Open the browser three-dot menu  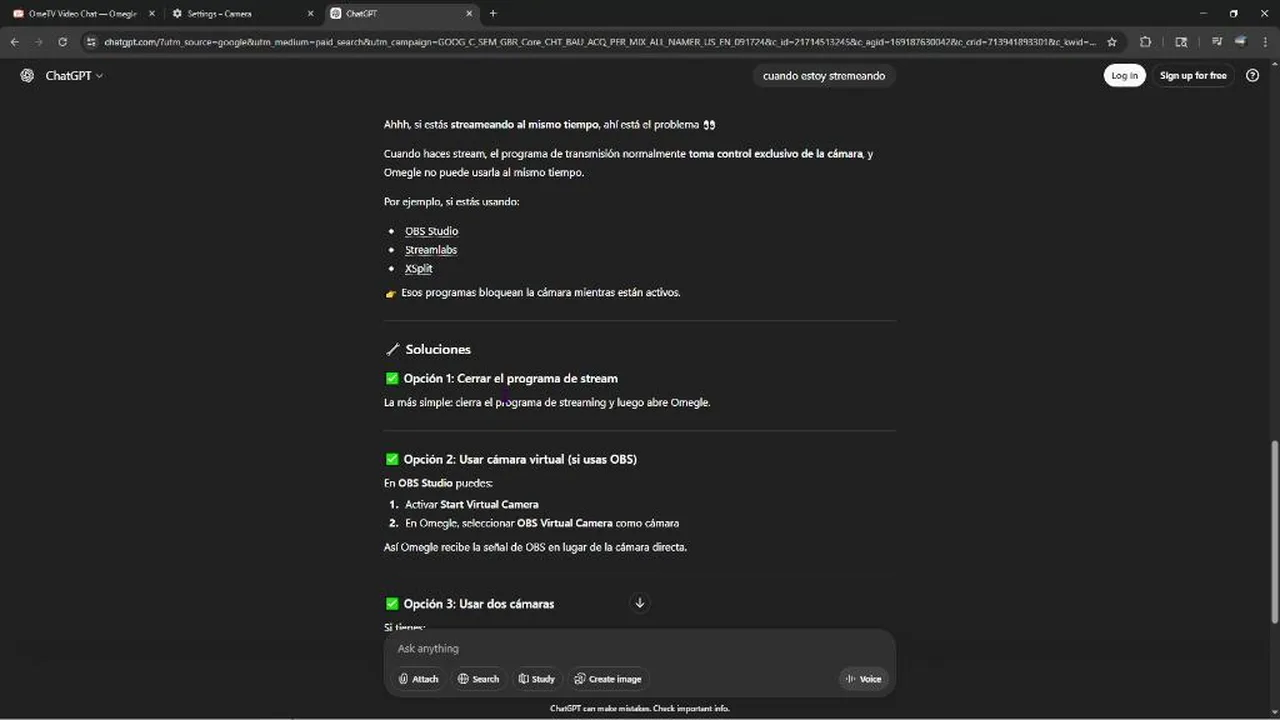[x=1266, y=42]
